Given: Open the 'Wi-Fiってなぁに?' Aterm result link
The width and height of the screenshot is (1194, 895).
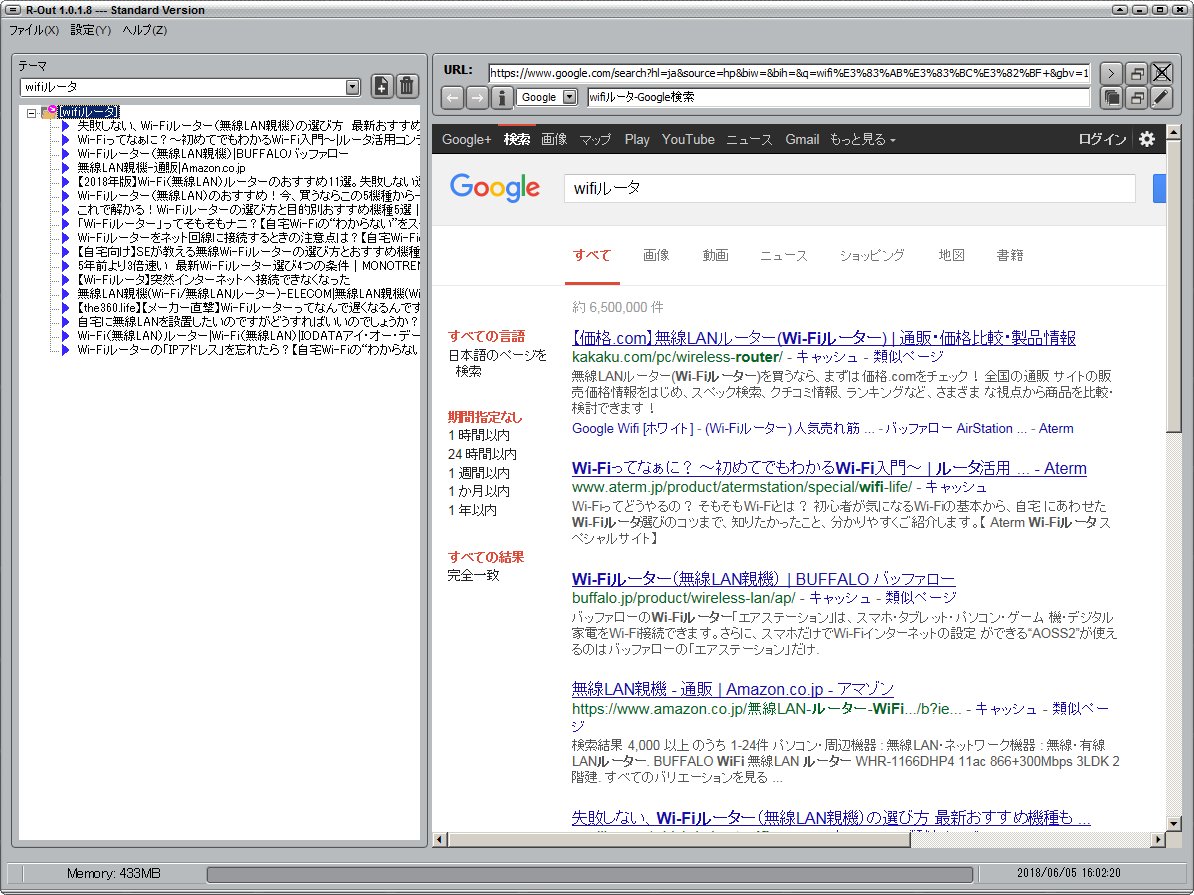Looking at the screenshot, I should (x=829, y=468).
